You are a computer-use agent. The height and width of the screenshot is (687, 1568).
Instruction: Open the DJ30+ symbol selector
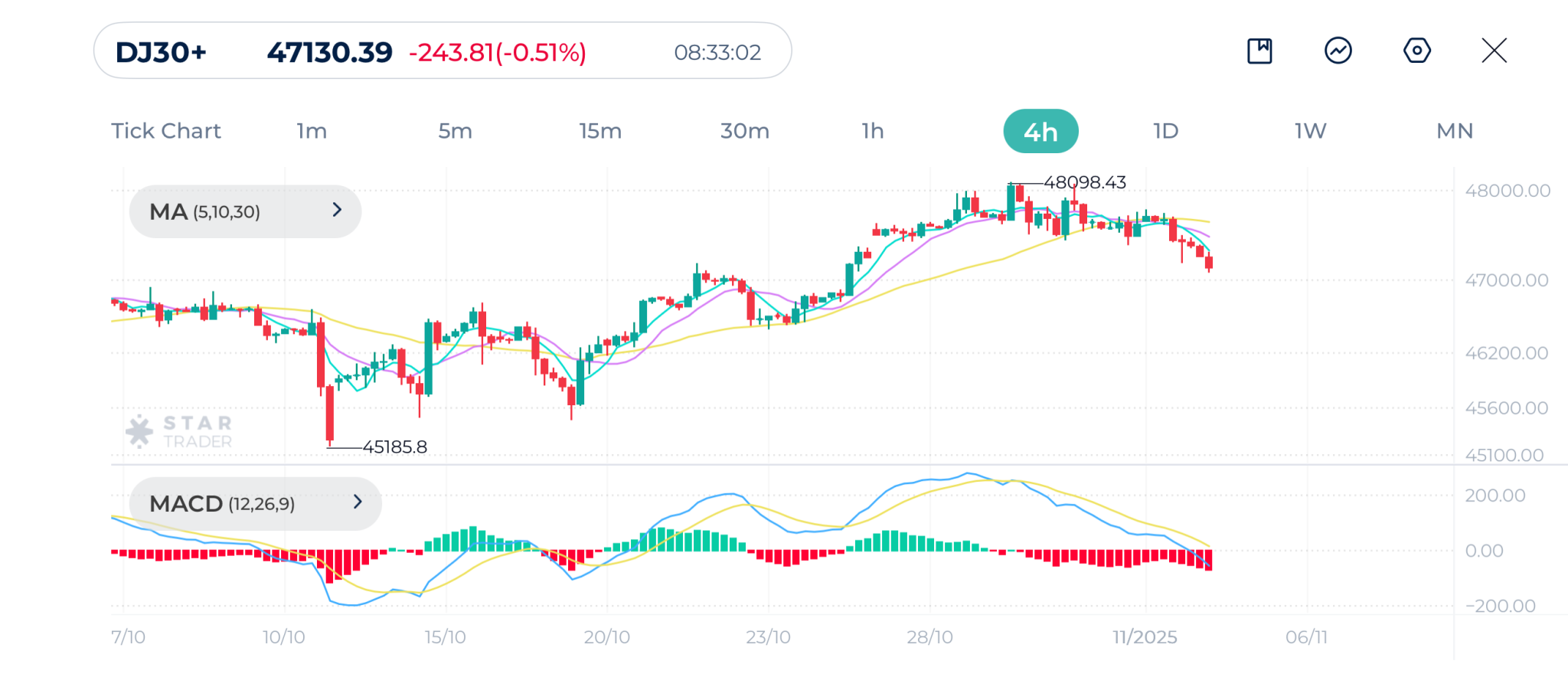161,52
